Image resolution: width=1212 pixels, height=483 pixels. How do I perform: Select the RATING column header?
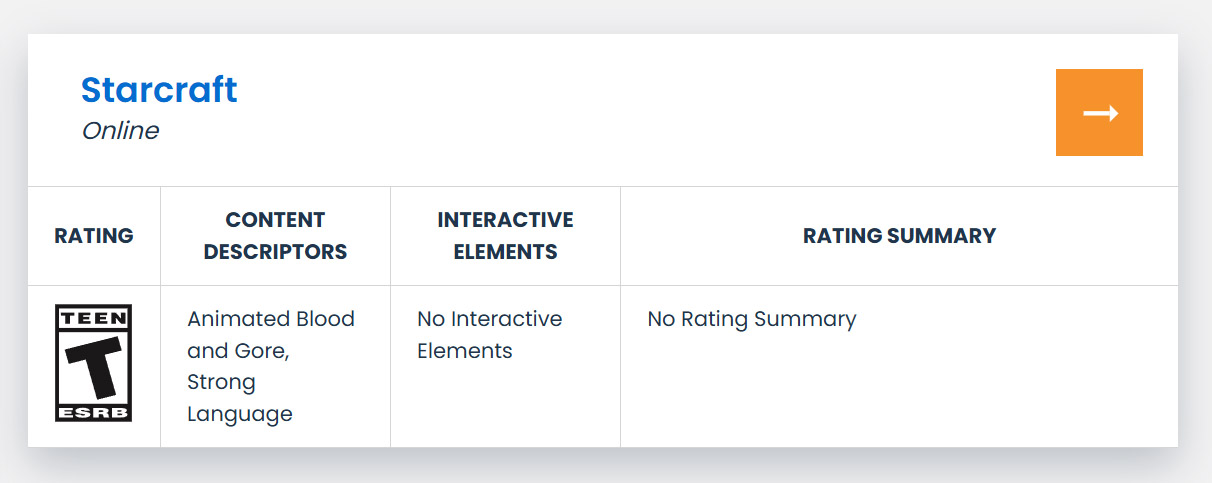point(94,236)
